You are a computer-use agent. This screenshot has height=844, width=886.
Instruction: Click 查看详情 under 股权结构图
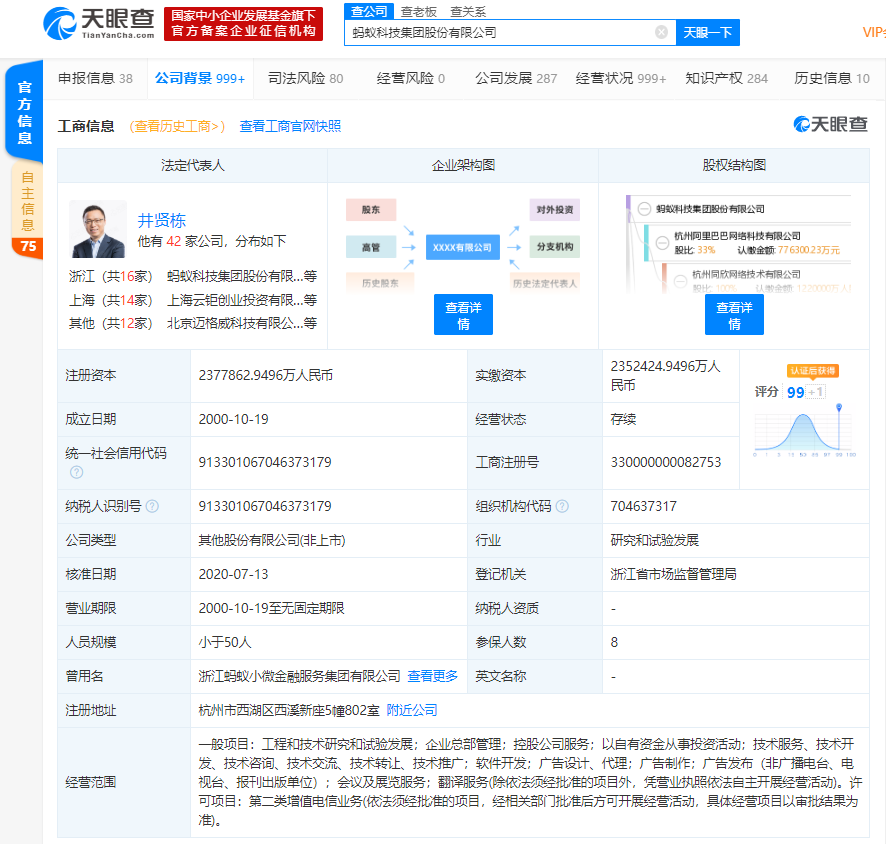click(734, 315)
